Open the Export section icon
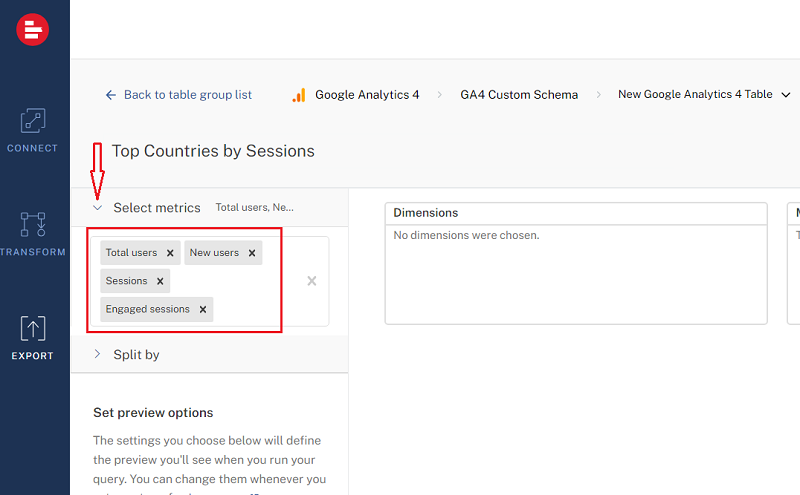800x495 pixels. click(33, 328)
